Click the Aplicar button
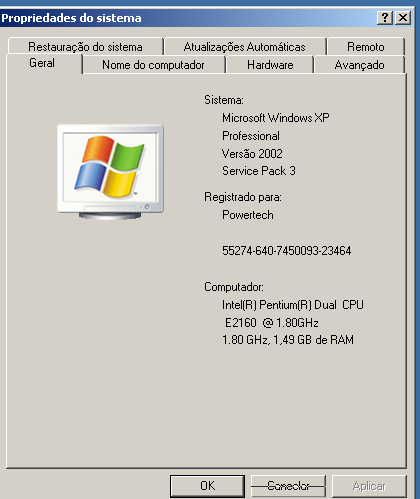420x499 pixels. click(369, 486)
